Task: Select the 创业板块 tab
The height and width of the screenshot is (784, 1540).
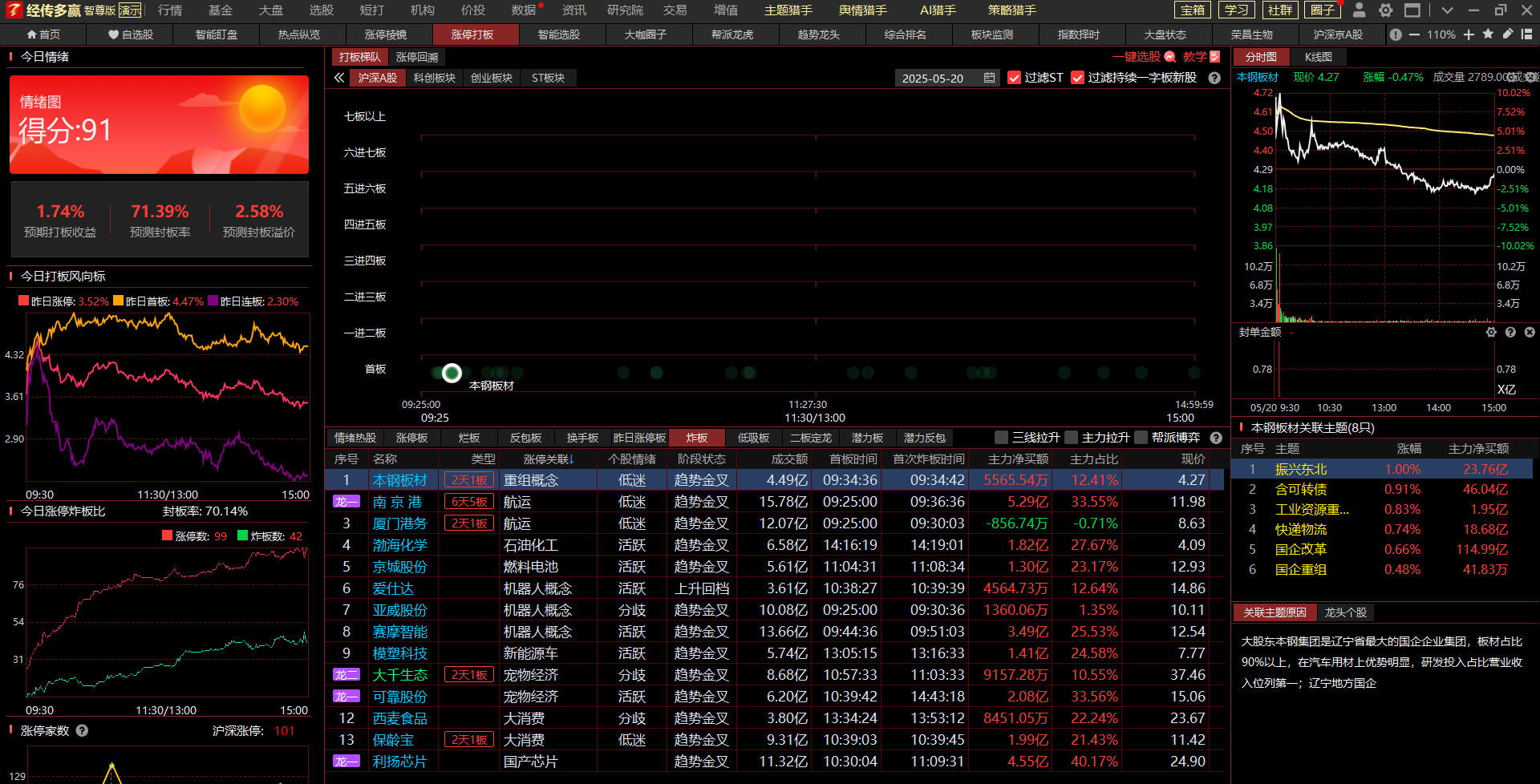Action: tap(491, 78)
